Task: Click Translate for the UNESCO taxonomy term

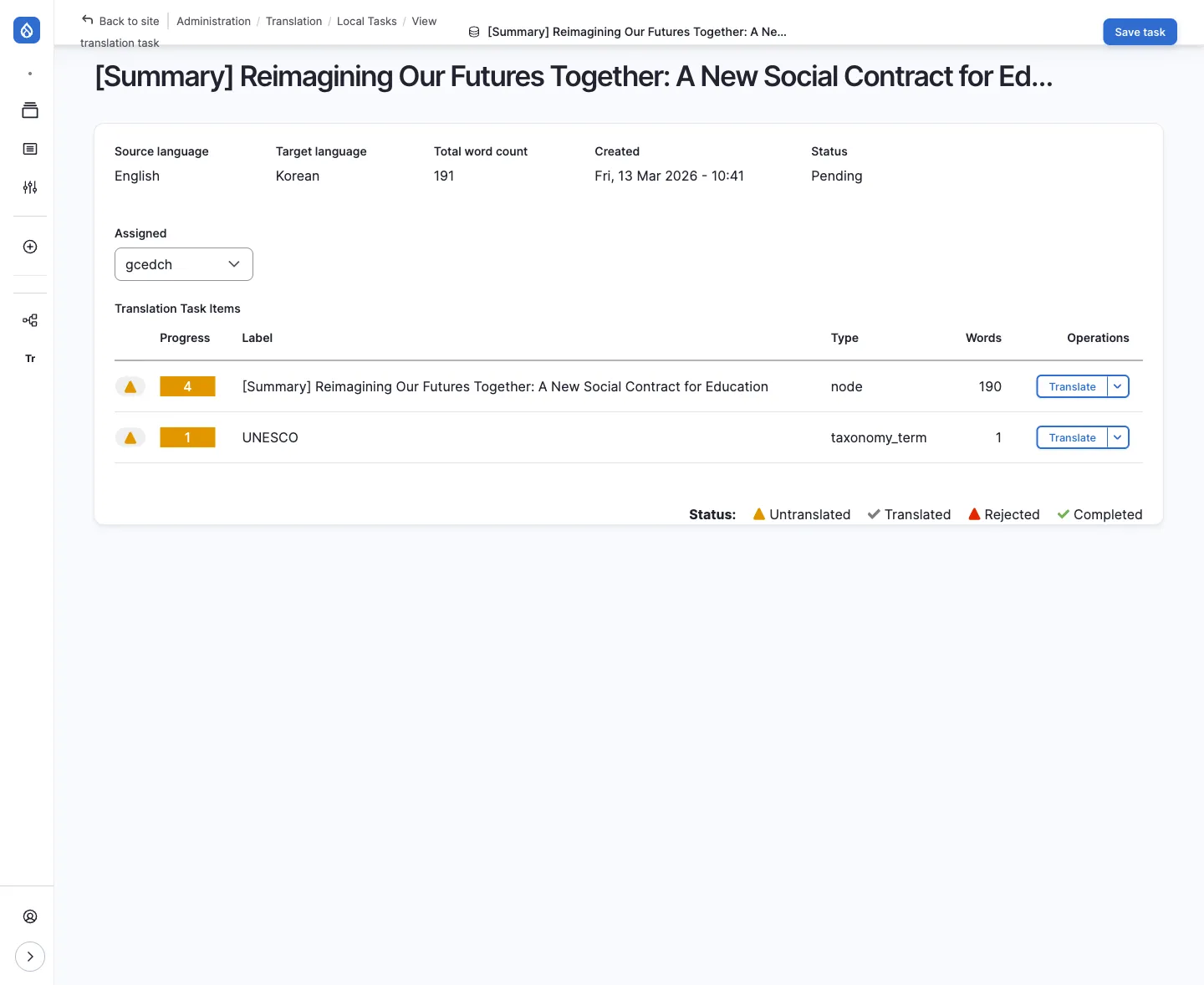Action: tap(1072, 437)
